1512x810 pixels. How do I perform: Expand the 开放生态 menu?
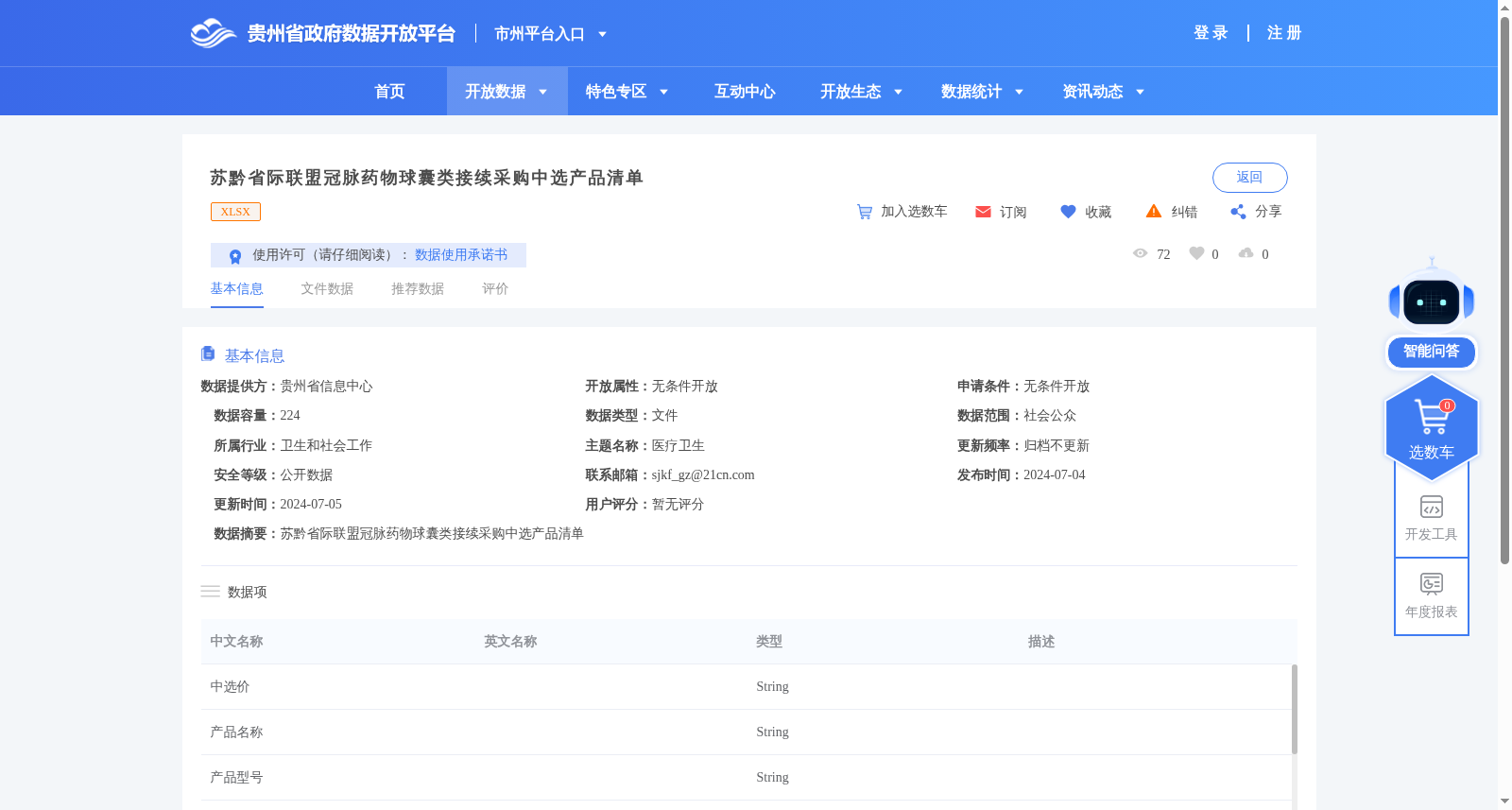(861, 92)
